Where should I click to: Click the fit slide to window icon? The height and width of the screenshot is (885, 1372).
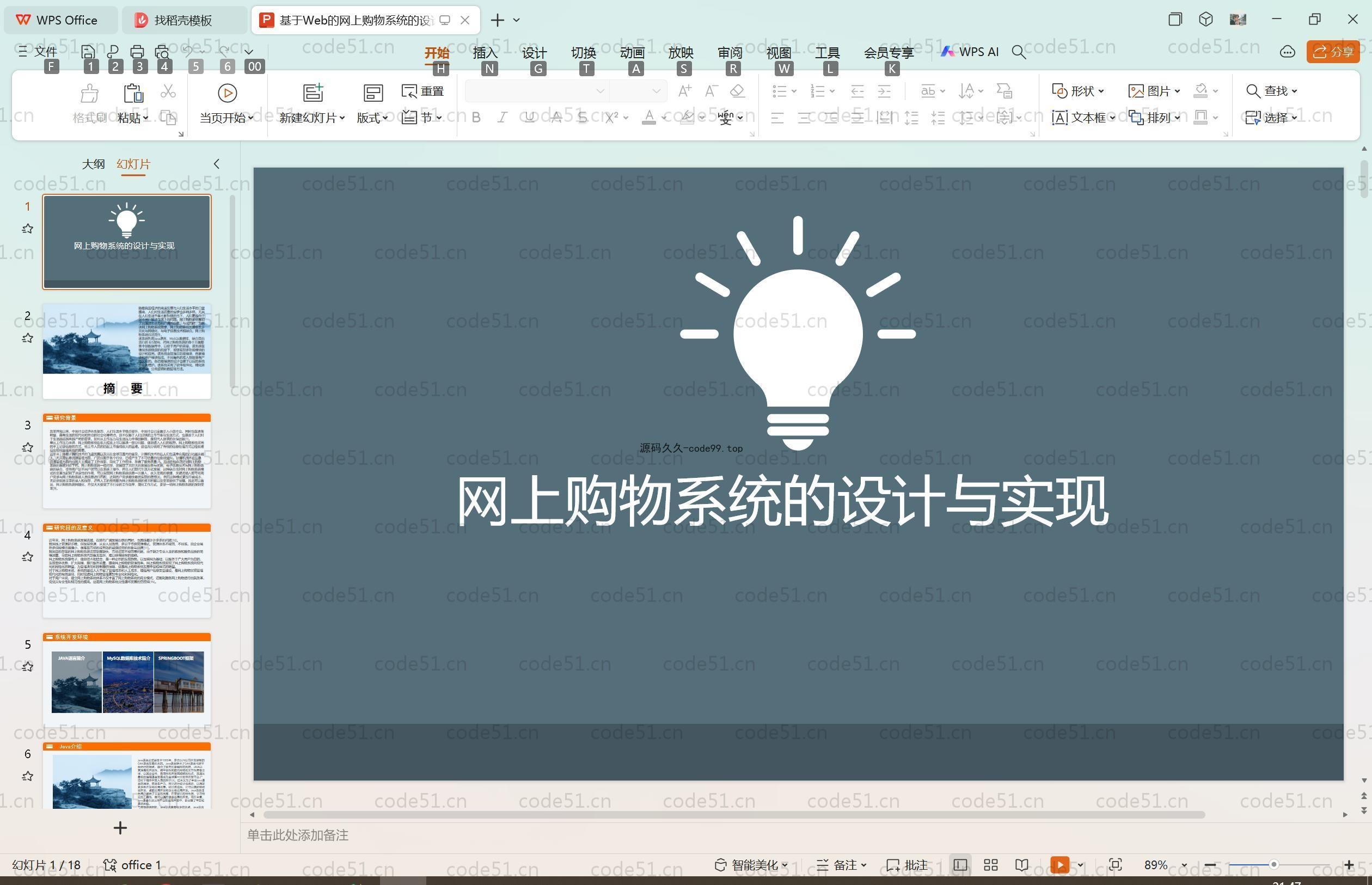(x=1115, y=865)
